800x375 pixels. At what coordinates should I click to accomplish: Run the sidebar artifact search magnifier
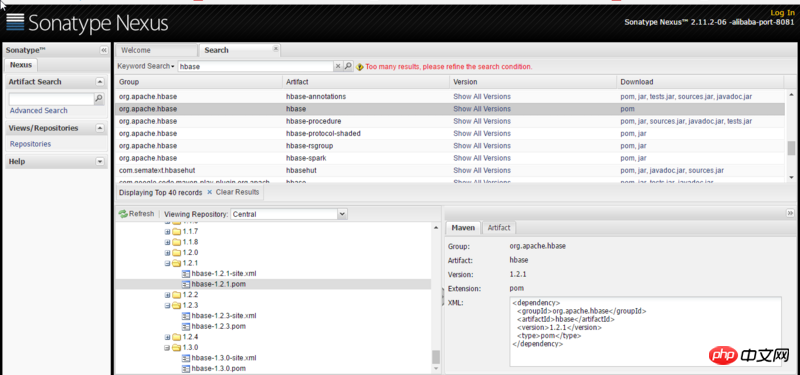99,98
